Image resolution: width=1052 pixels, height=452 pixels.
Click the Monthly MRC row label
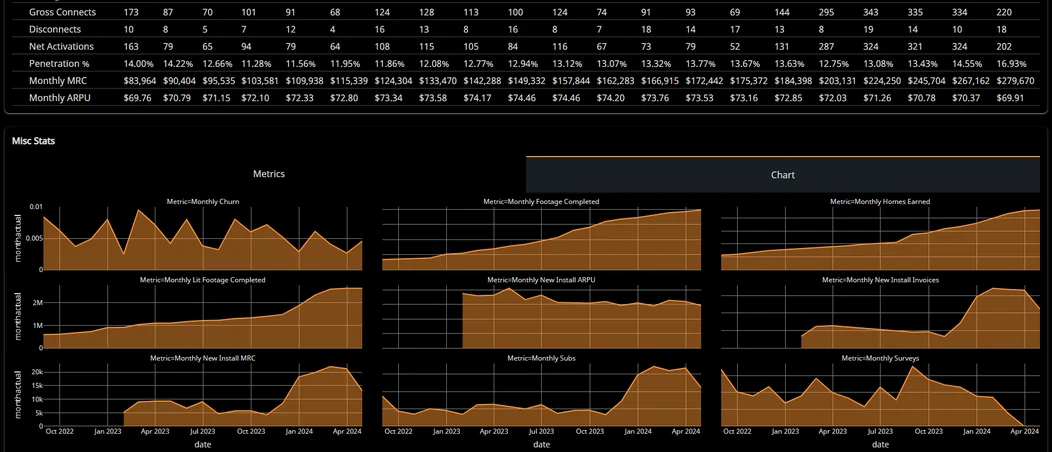pos(56,80)
